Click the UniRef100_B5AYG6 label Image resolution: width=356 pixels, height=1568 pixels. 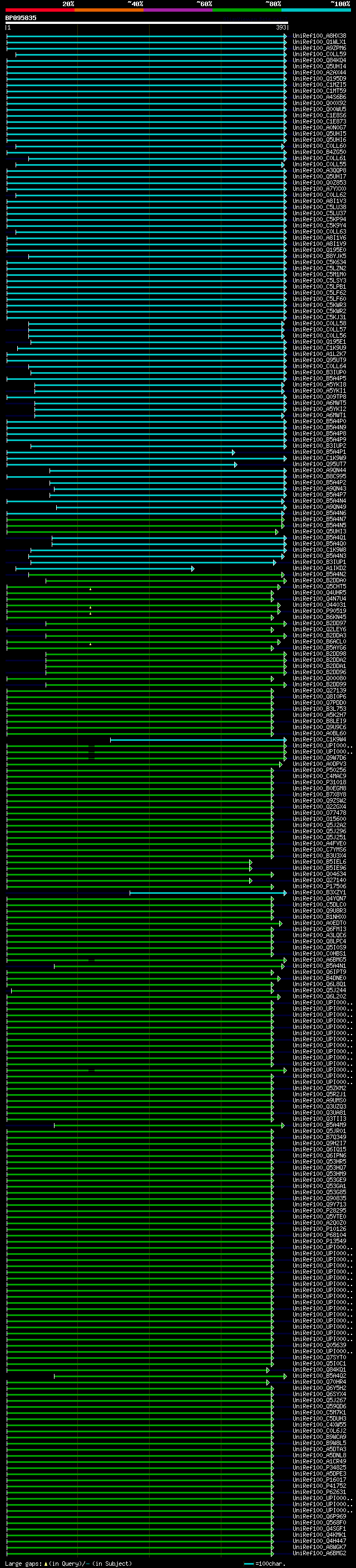[x=319, y=647]
